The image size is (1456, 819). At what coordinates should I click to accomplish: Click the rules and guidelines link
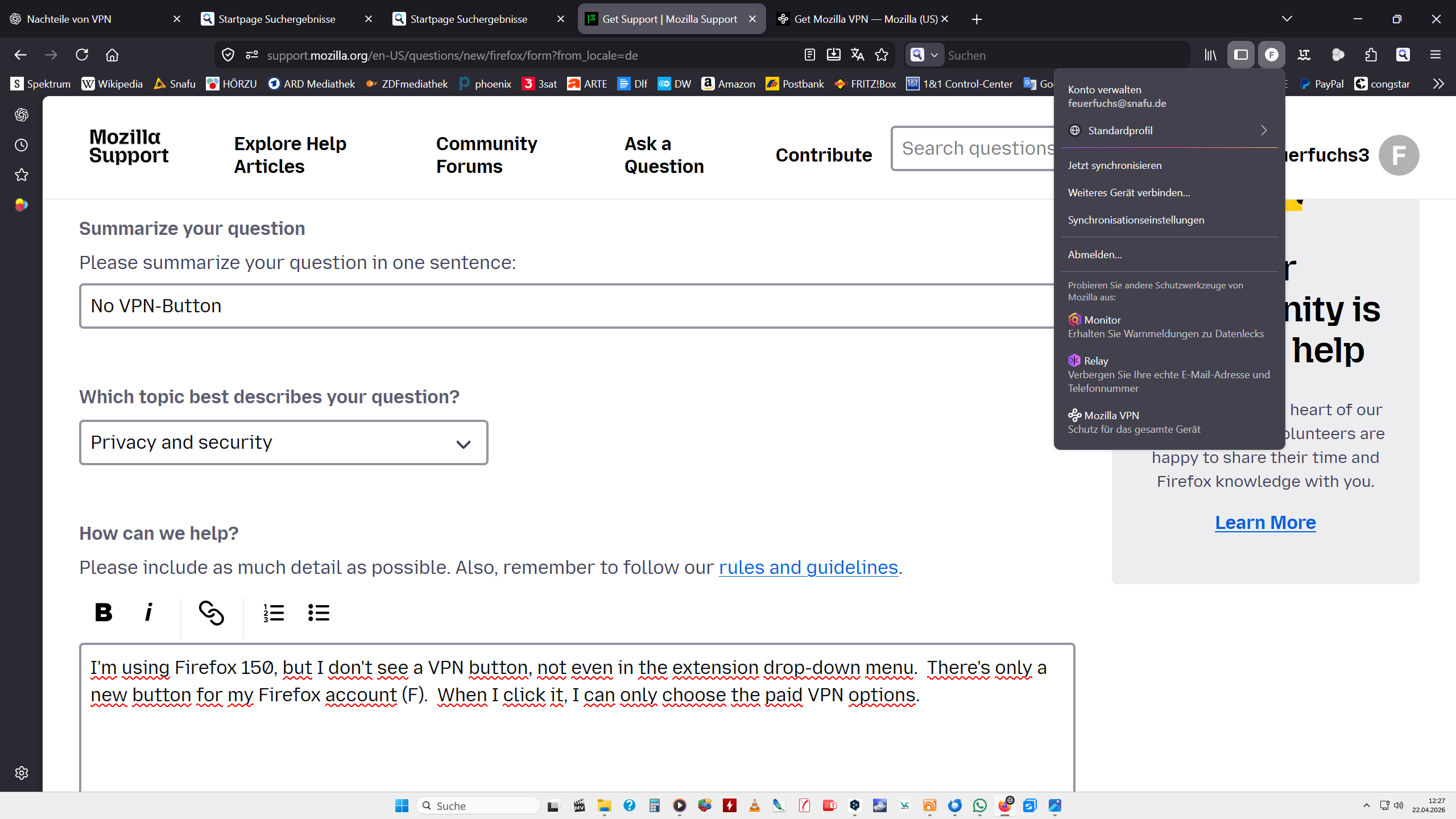pos(808,567)
